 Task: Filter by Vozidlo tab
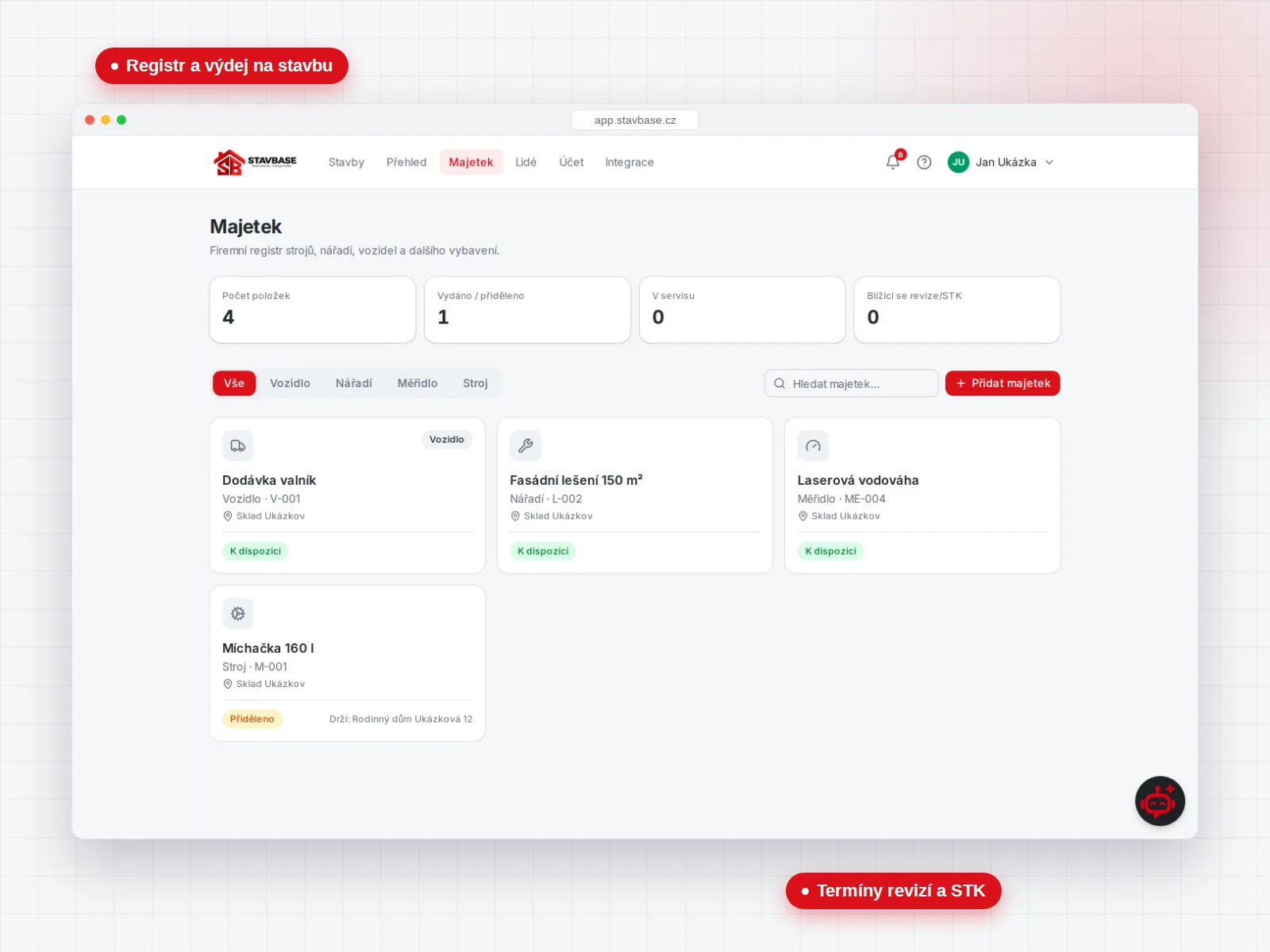point(290,383)
